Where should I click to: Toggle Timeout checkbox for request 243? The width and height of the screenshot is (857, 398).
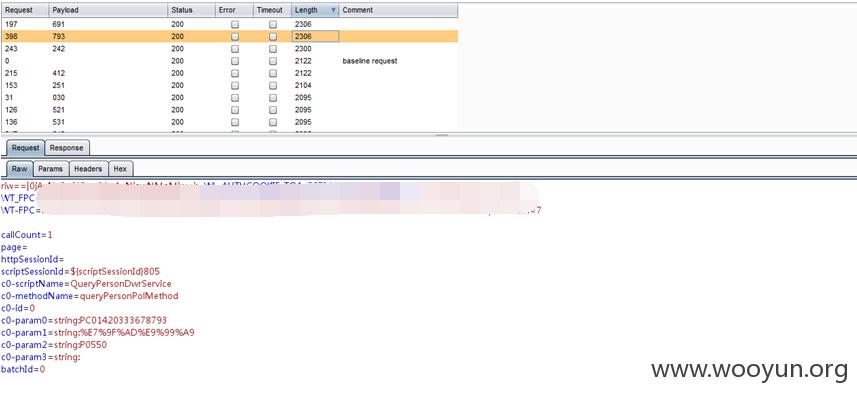point(273,49)
